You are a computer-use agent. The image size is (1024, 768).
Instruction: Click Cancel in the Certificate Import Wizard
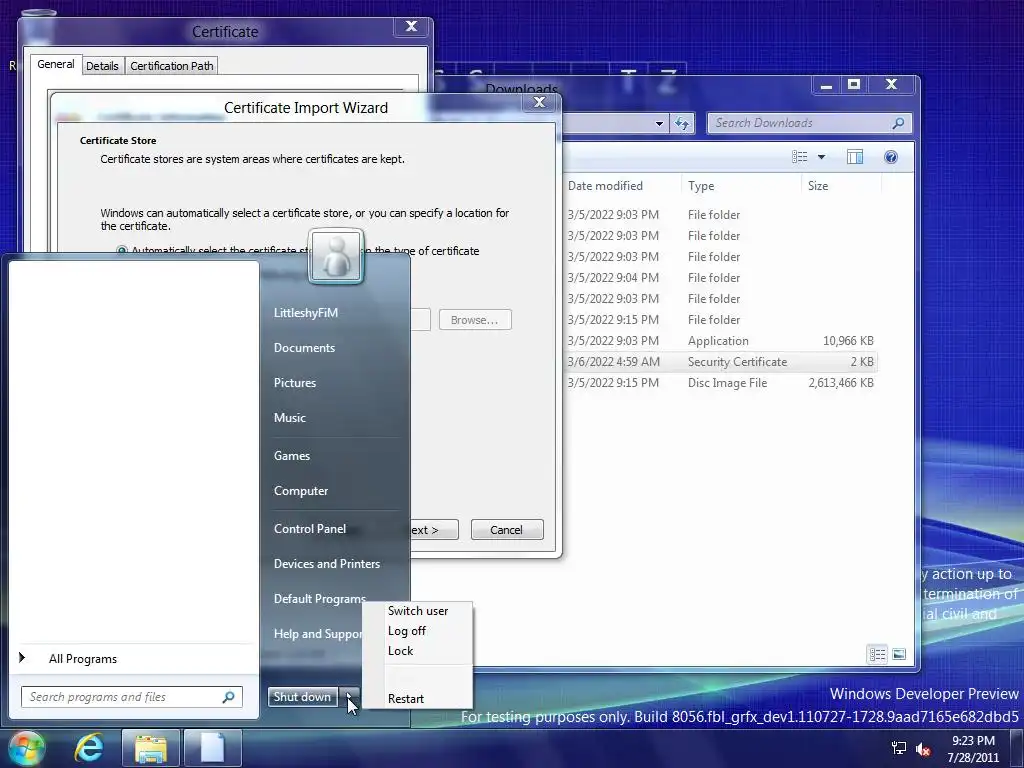tap(507, 530)
